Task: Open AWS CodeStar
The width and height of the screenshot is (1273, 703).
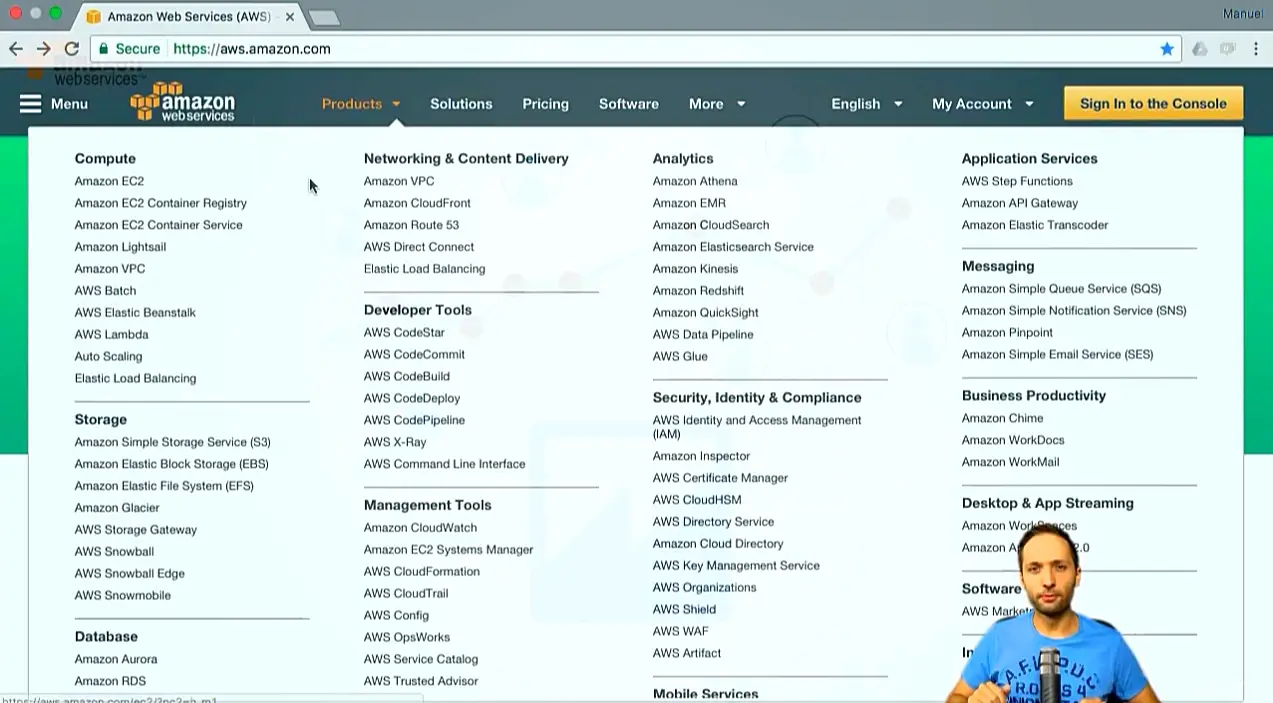Action: pos(404,333)
